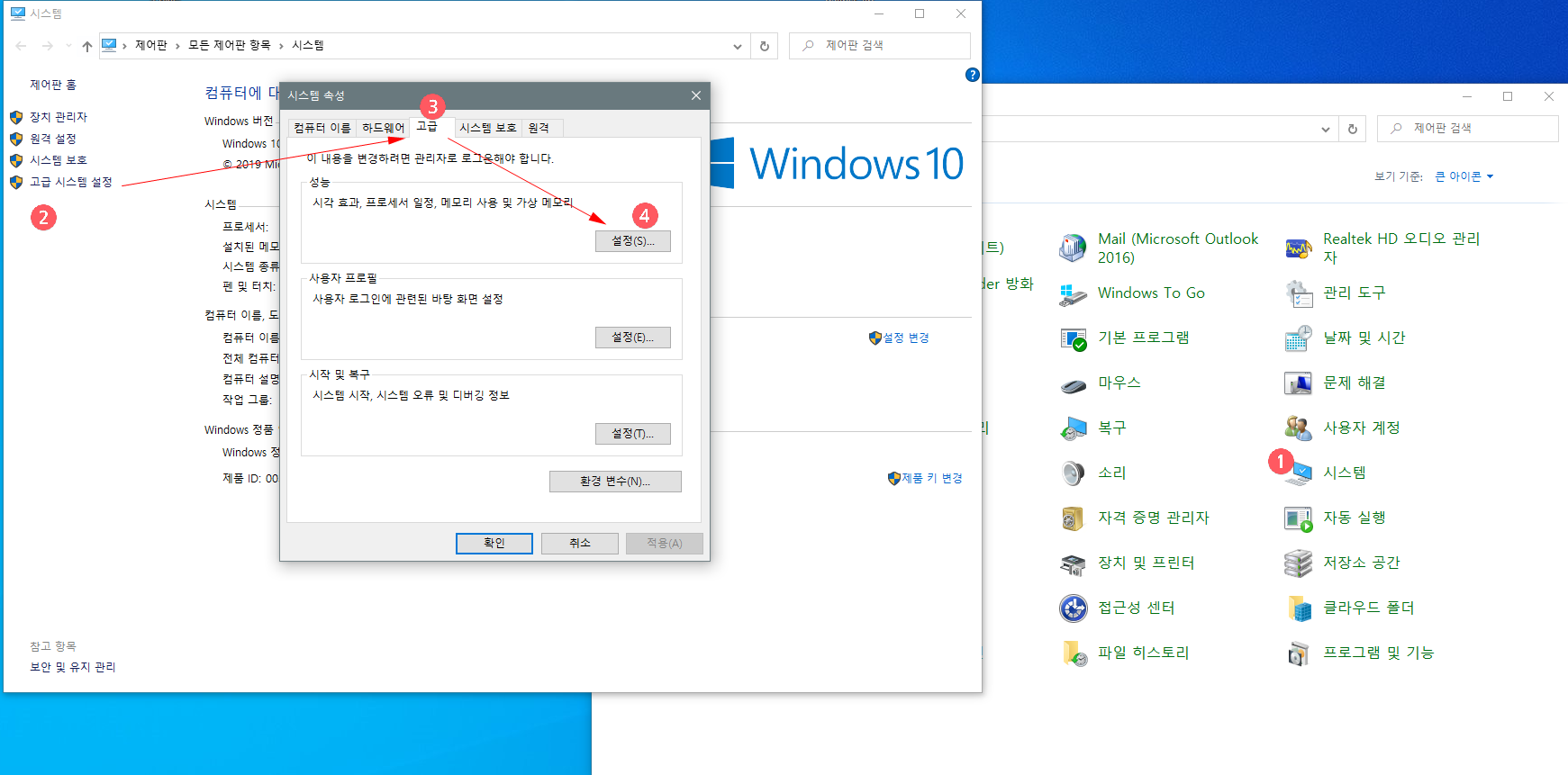1568x775 pixels.
Task: Open Realtek HD 오디오 관리자 icon
Action: [x=1298, y=248]
